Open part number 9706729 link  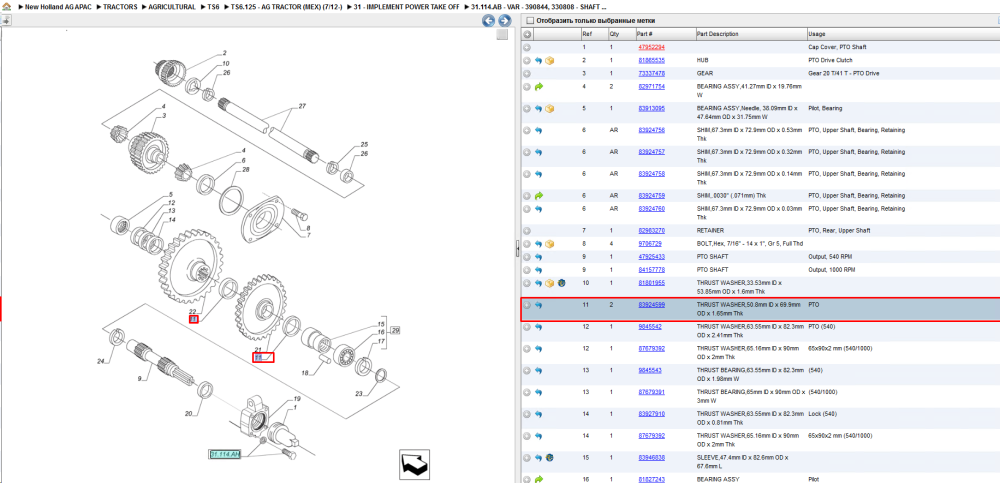click(x=650, y=244)
